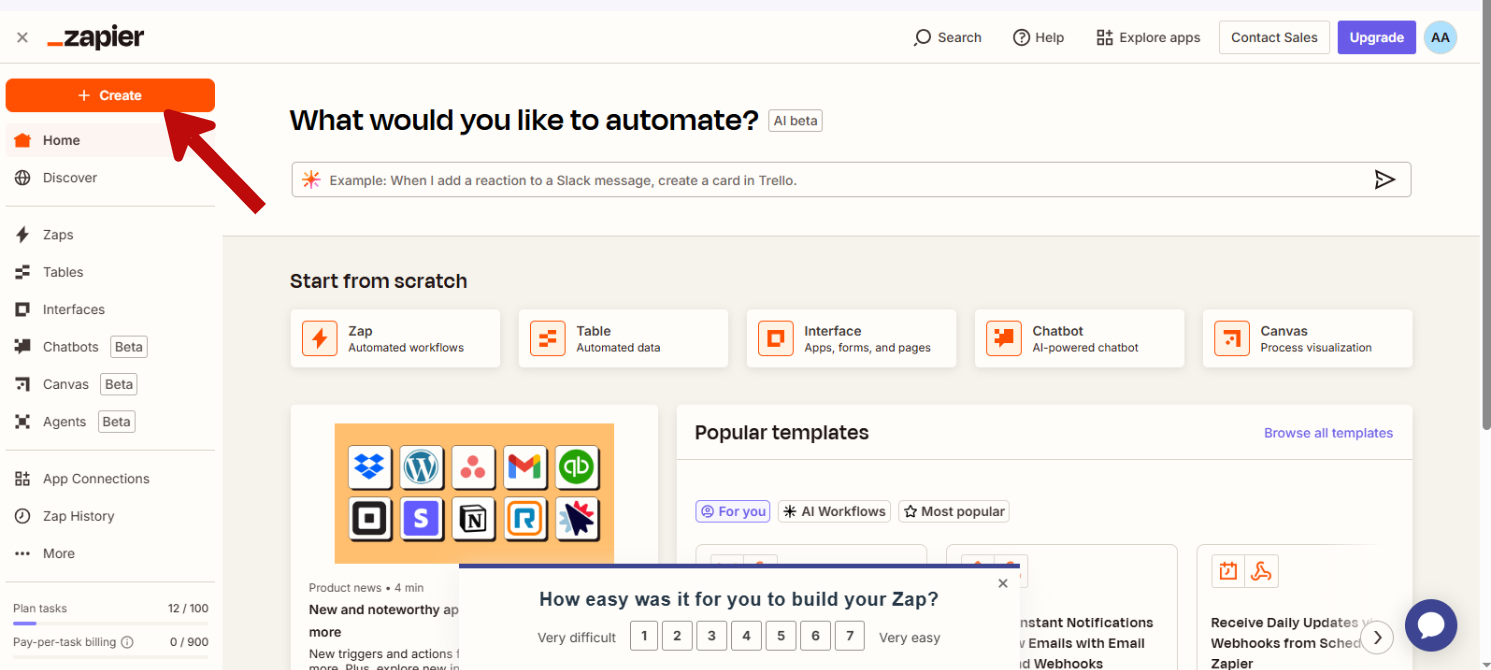Rate Zap building ease as 7
The height and width of the screenshot is (670, 1491).
849,636
